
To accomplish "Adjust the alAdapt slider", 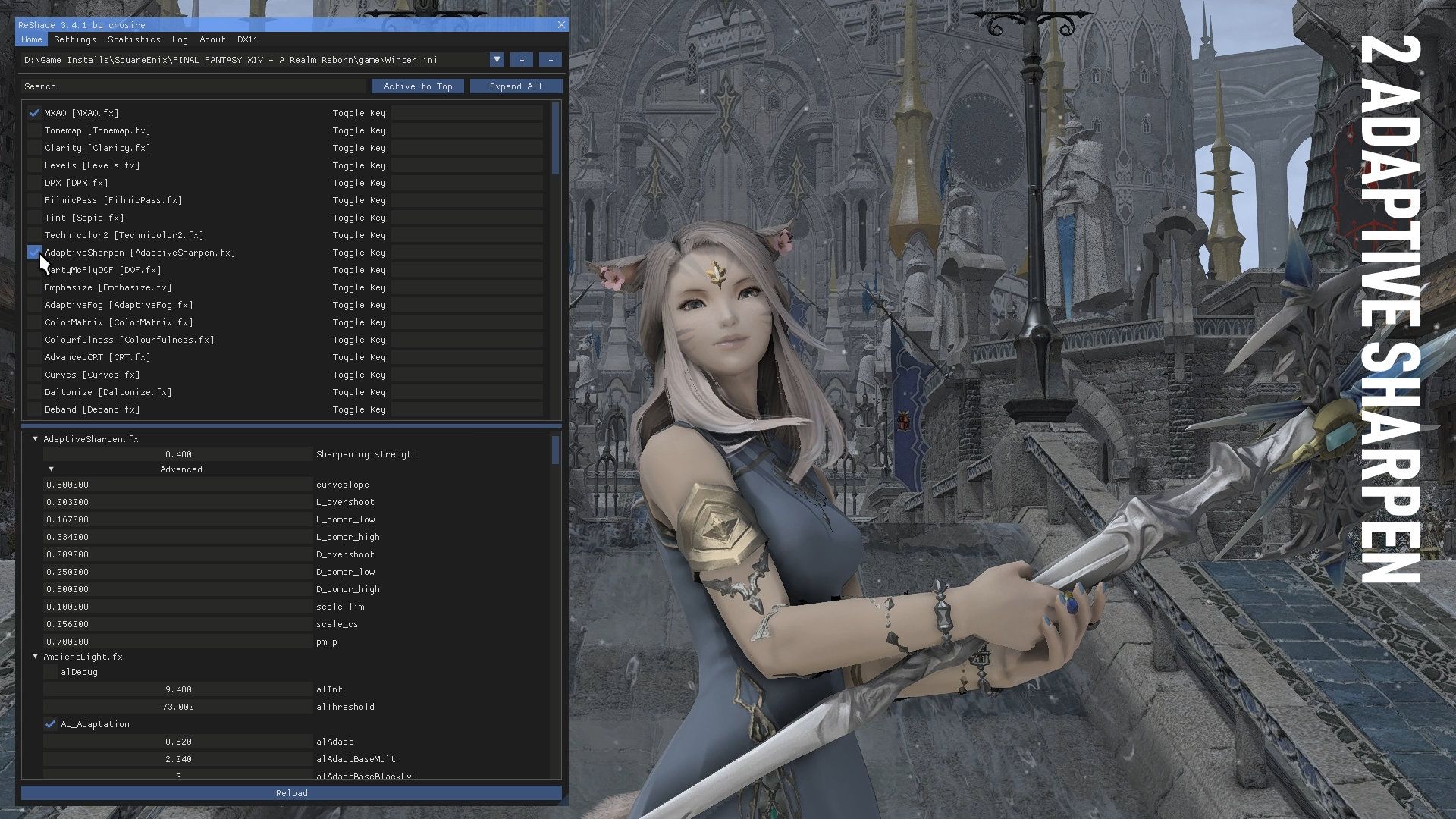I will 178,742.
